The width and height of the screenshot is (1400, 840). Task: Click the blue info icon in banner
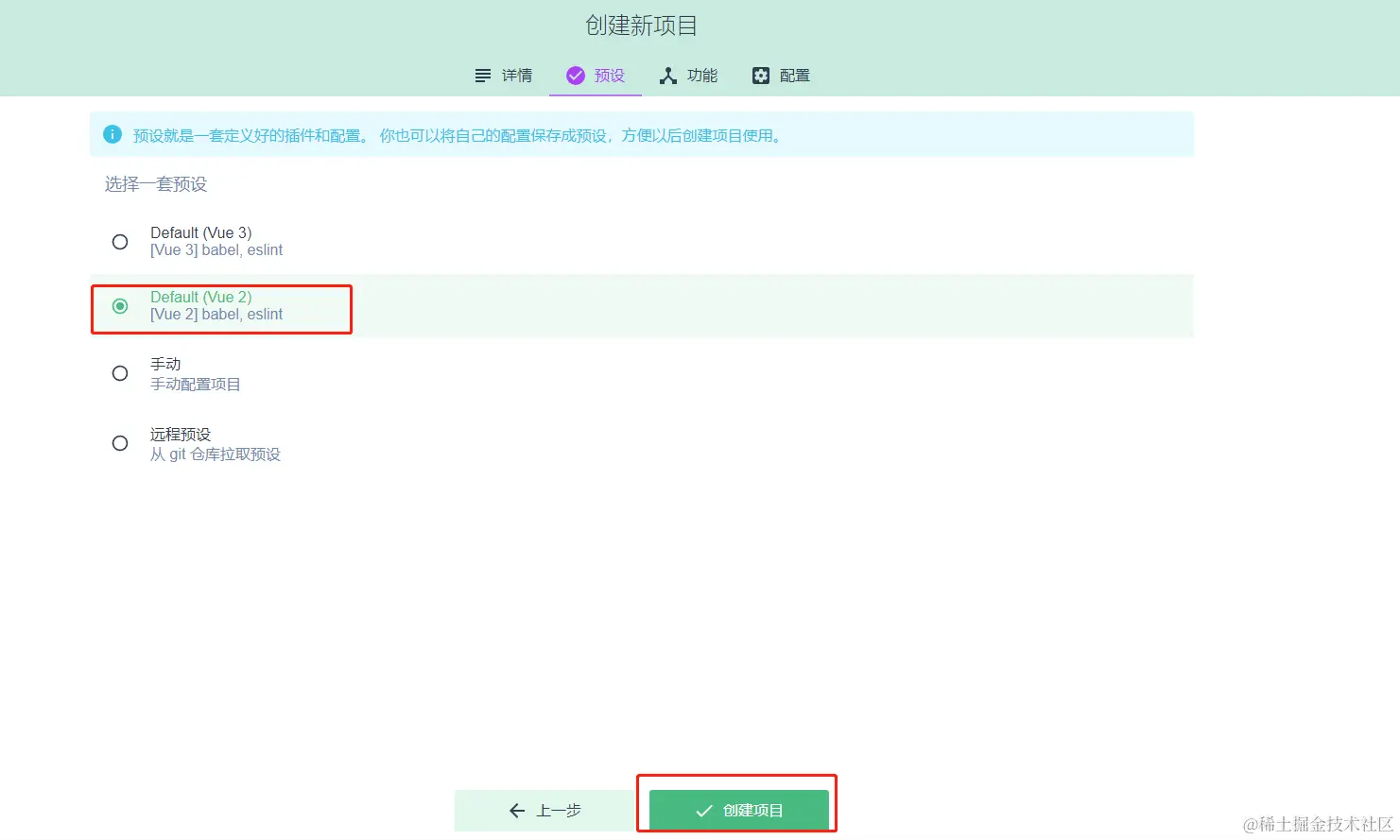[112, 134]
